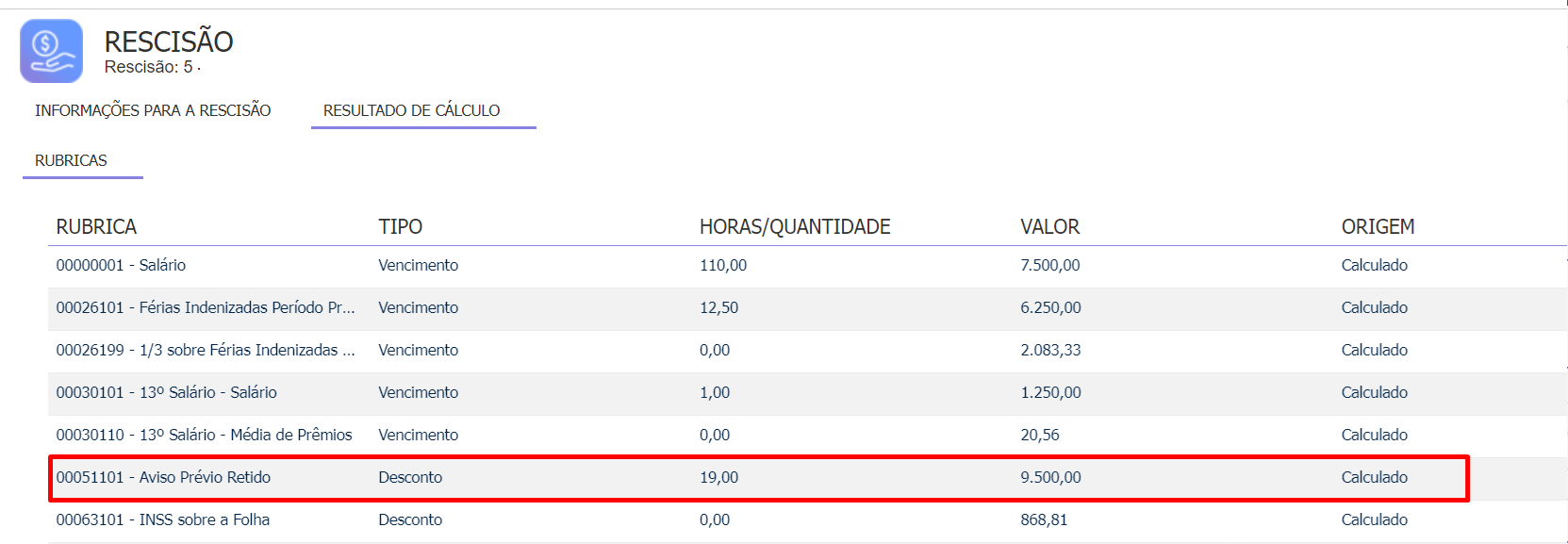Choose the 13º Salário - Média de Prêmios row
Image resolution: width=1568 pixels, height=544 pixels.
pyautogui.click(x=807, y=436)
